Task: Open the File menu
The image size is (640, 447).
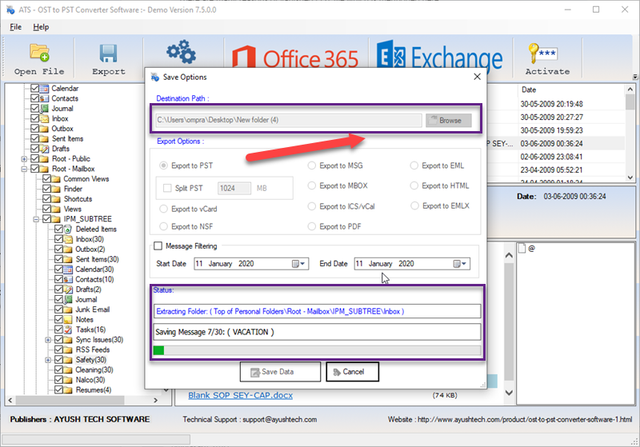Action: [x=17, y=26]
